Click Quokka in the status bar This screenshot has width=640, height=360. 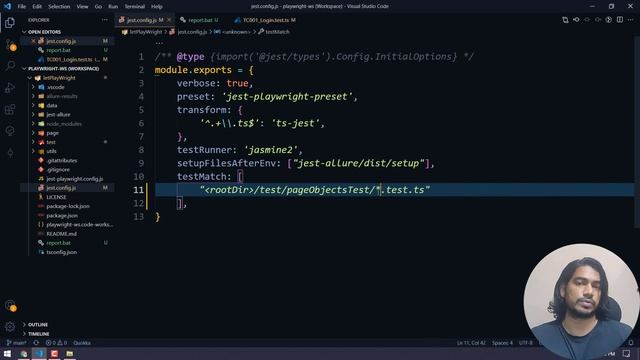[82, 343]
